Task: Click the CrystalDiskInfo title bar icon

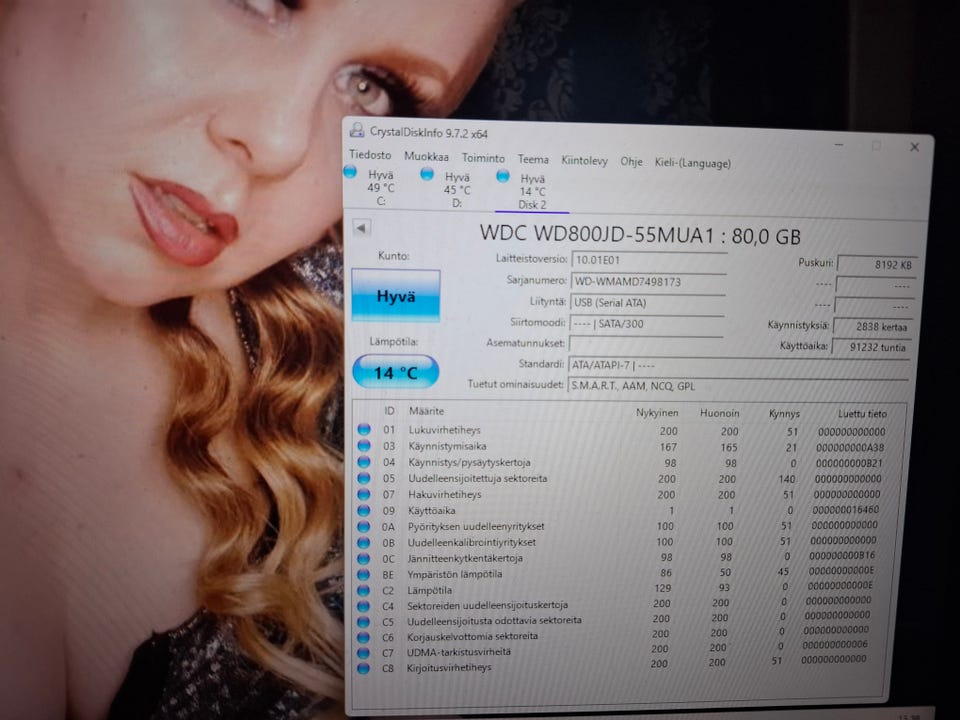Action: [356, 130]
